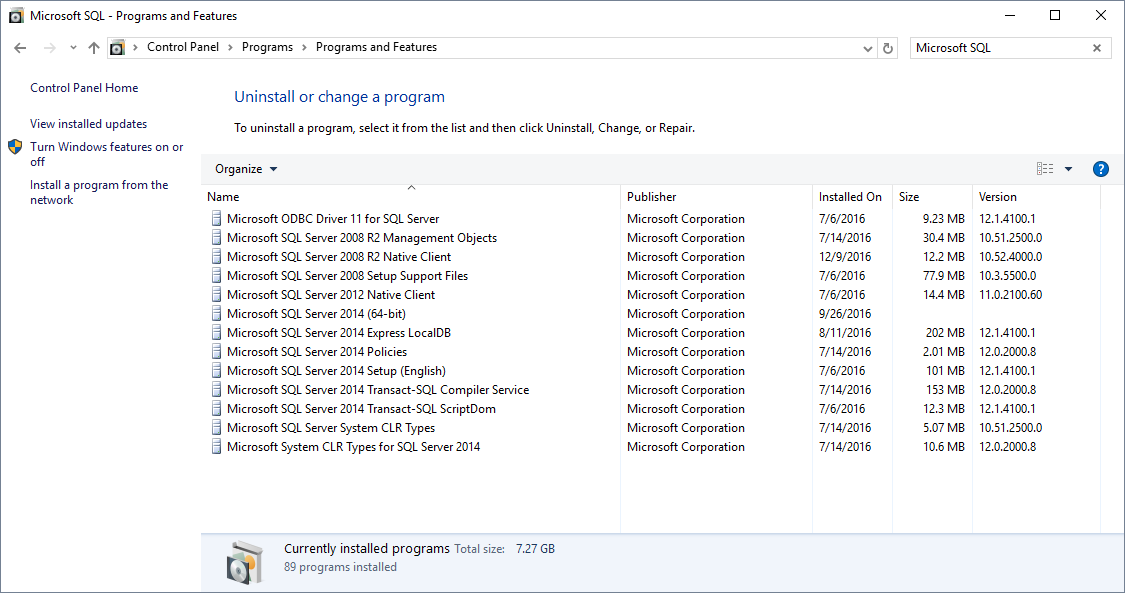This screenshot has width=1125, height=593.
Task: Sort by Name column header
Action: (x=411, y=196)
